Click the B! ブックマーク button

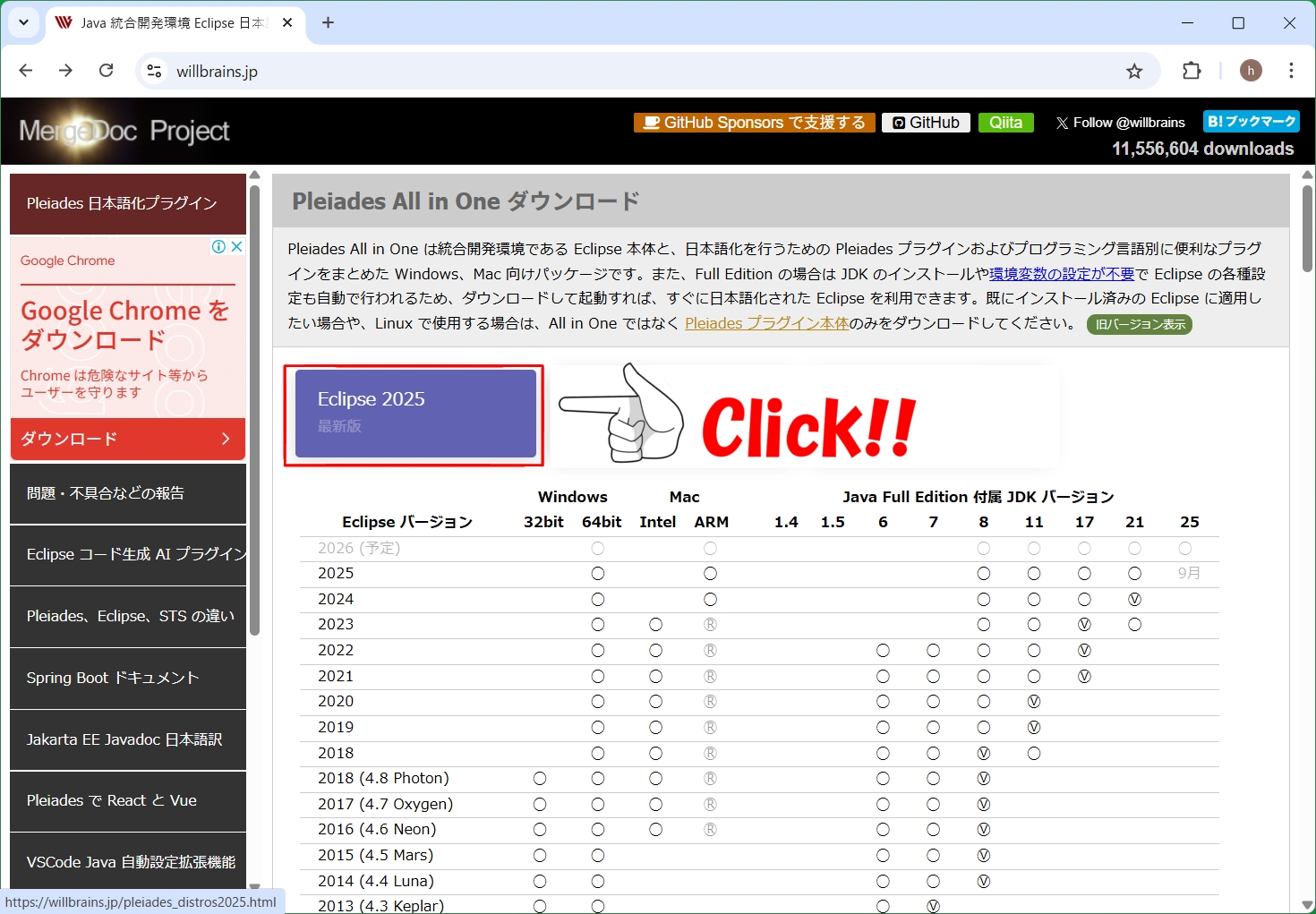pyautogui.click(x=1251, y=121)
